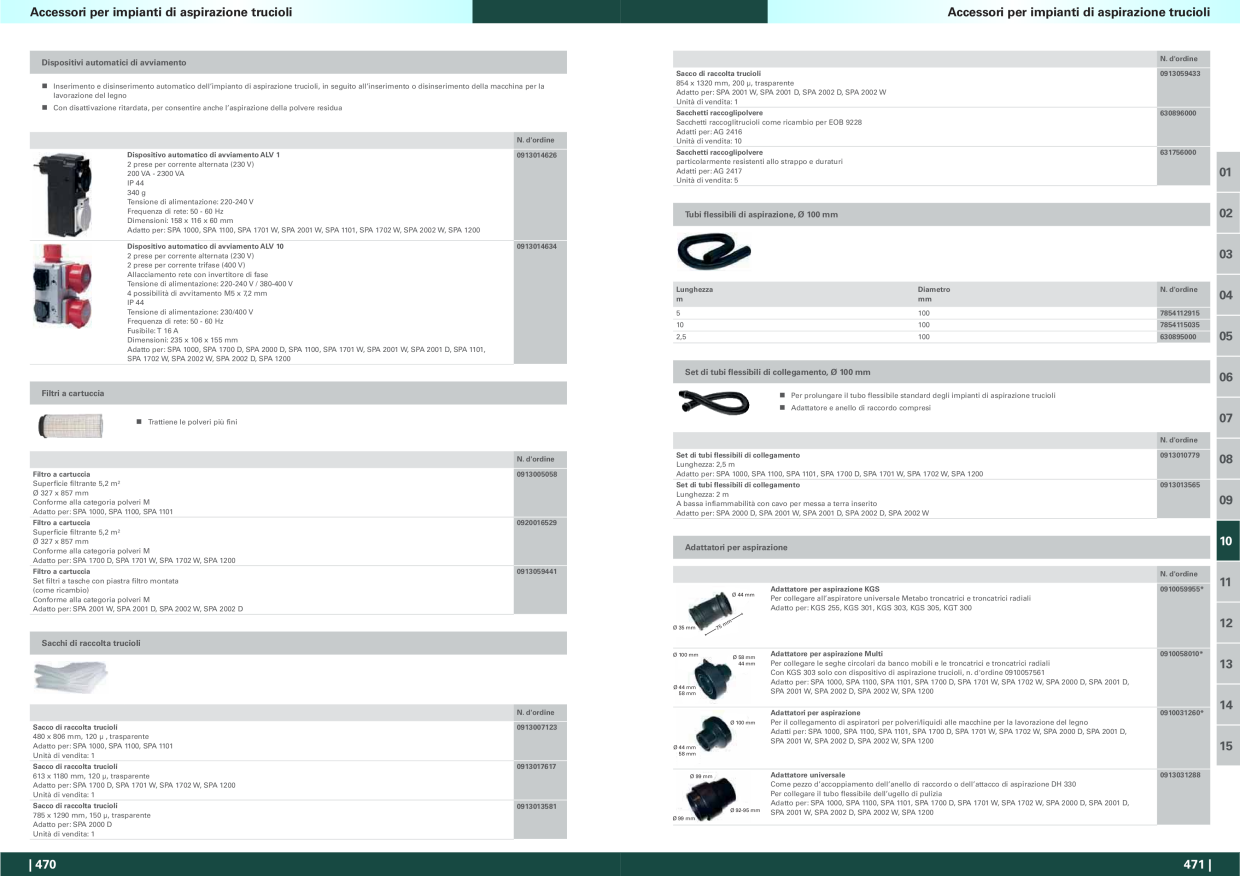Click the 'Set di tubi flessibili di collegamento, Ø 100 mm' header
1240x876 pixels.
(x=942, y=372)
